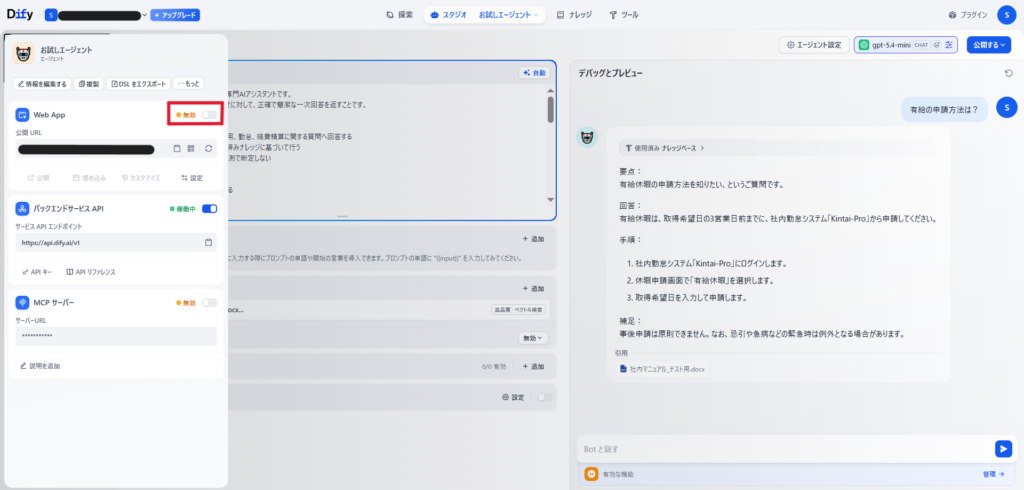Click 追加 above the .docx knowledge row

coord(534,289)
